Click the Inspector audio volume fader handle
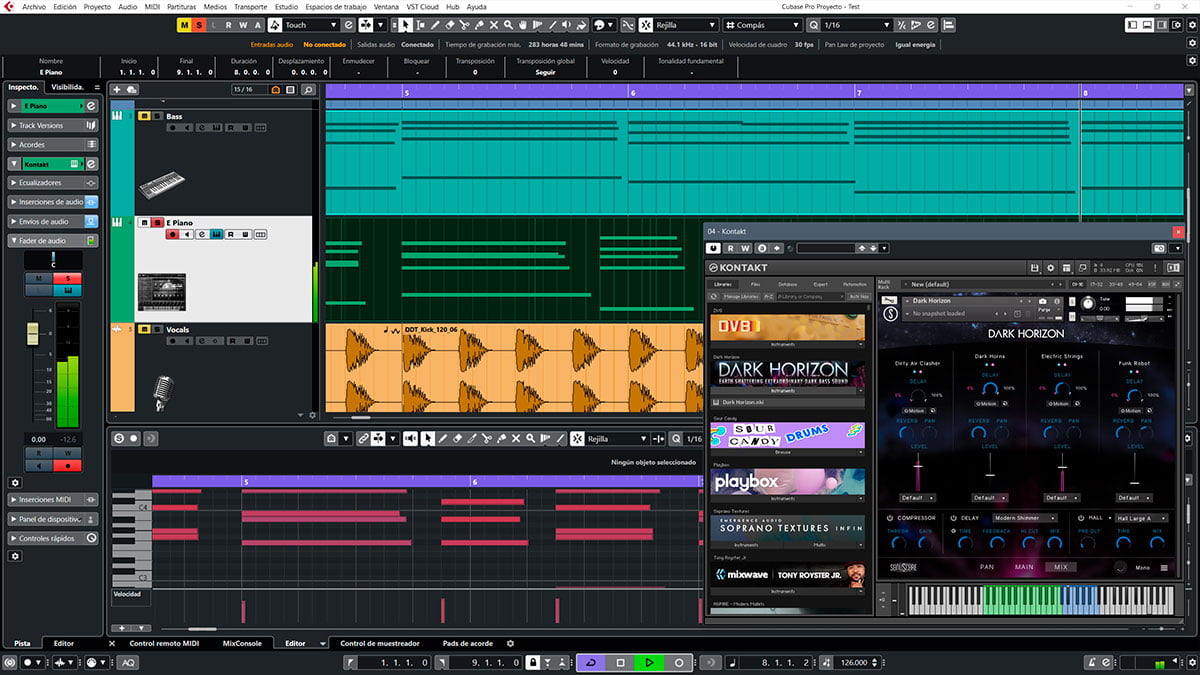The width and height of the screenshot is (1200, 675). (33, 332)
